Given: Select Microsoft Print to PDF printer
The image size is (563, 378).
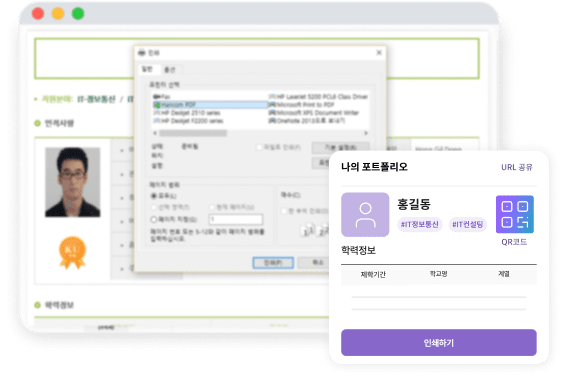Looking at the screenshot, I should (302, 104).
